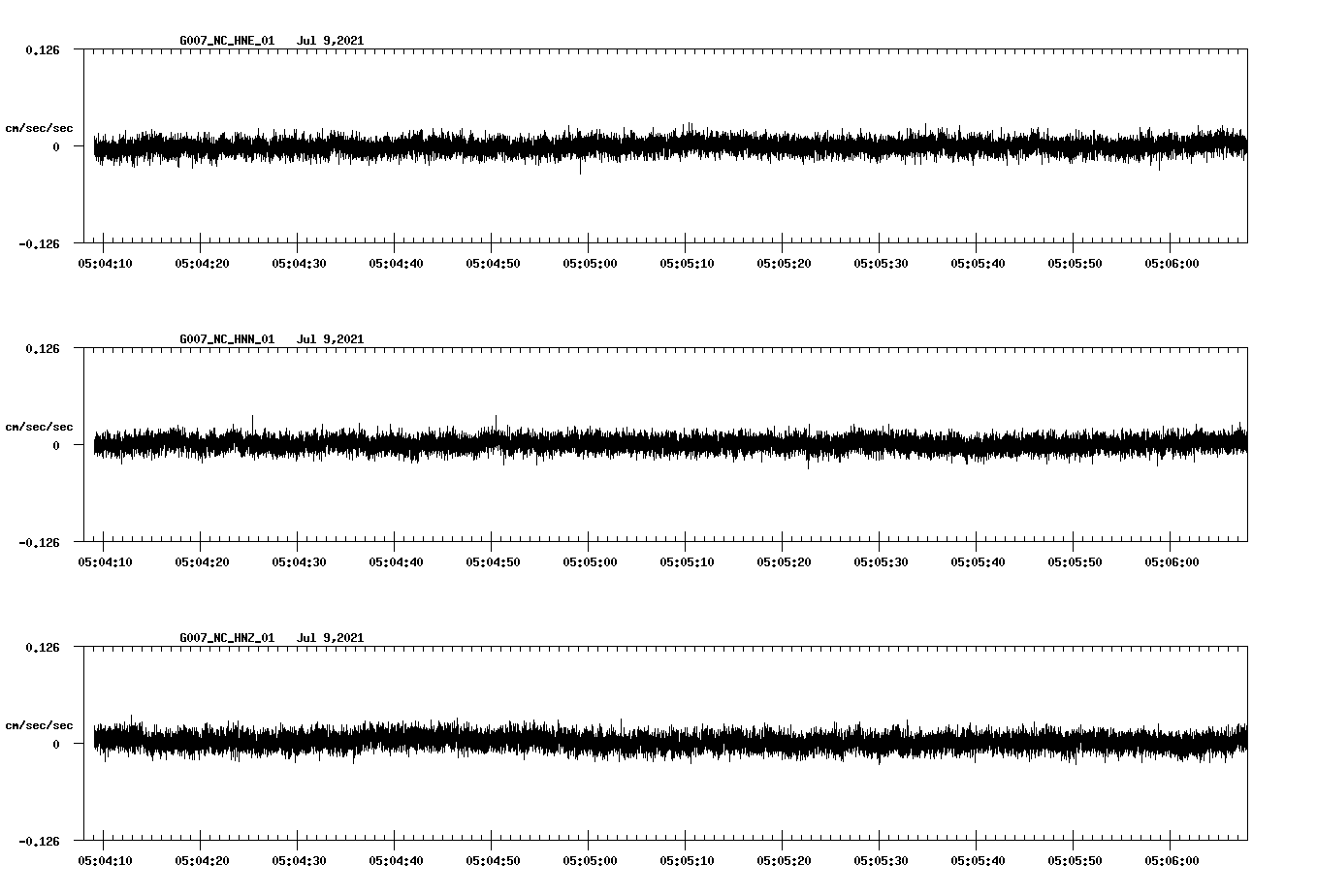Click the cm/sec/sec unit label on bottom plot
The width and height of the screenshot is (1317, 896).
point(40,724)
